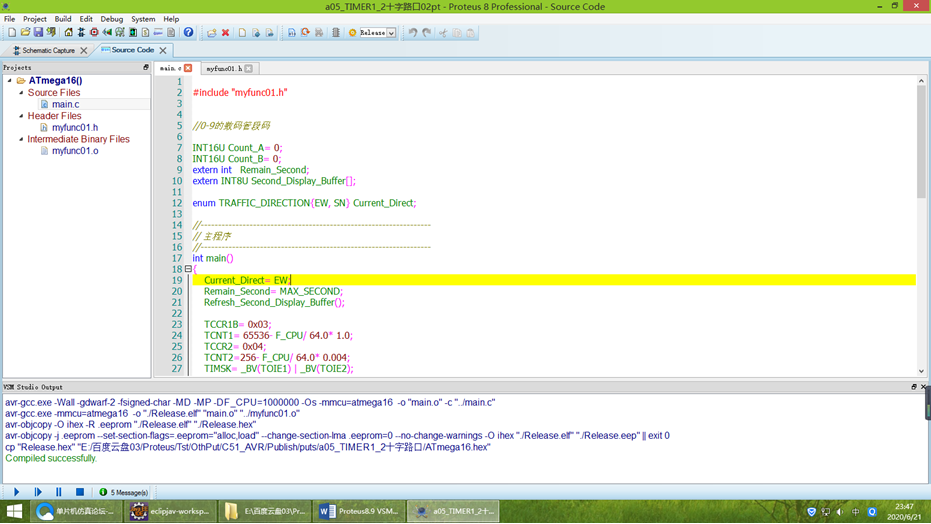
Task: Click the Open Project folder icon
Action: (25, 33)
